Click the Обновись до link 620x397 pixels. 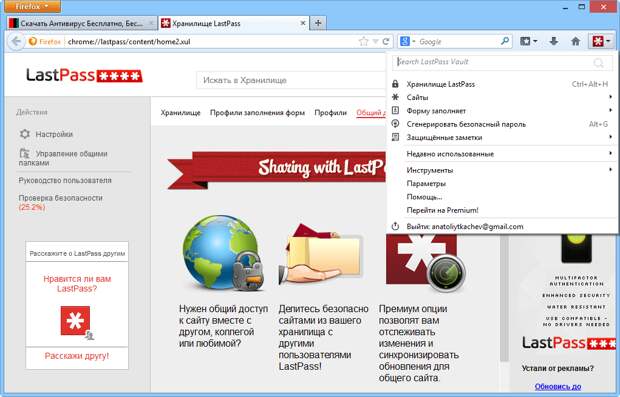558,386
